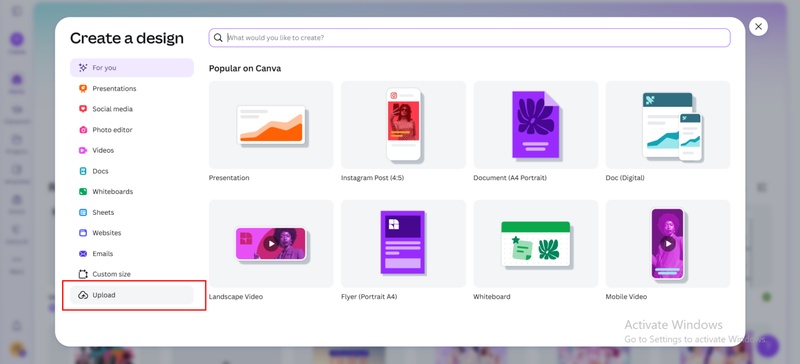Select the Sheets category
This screenshot has height=364, width=800.
point(132,212)
